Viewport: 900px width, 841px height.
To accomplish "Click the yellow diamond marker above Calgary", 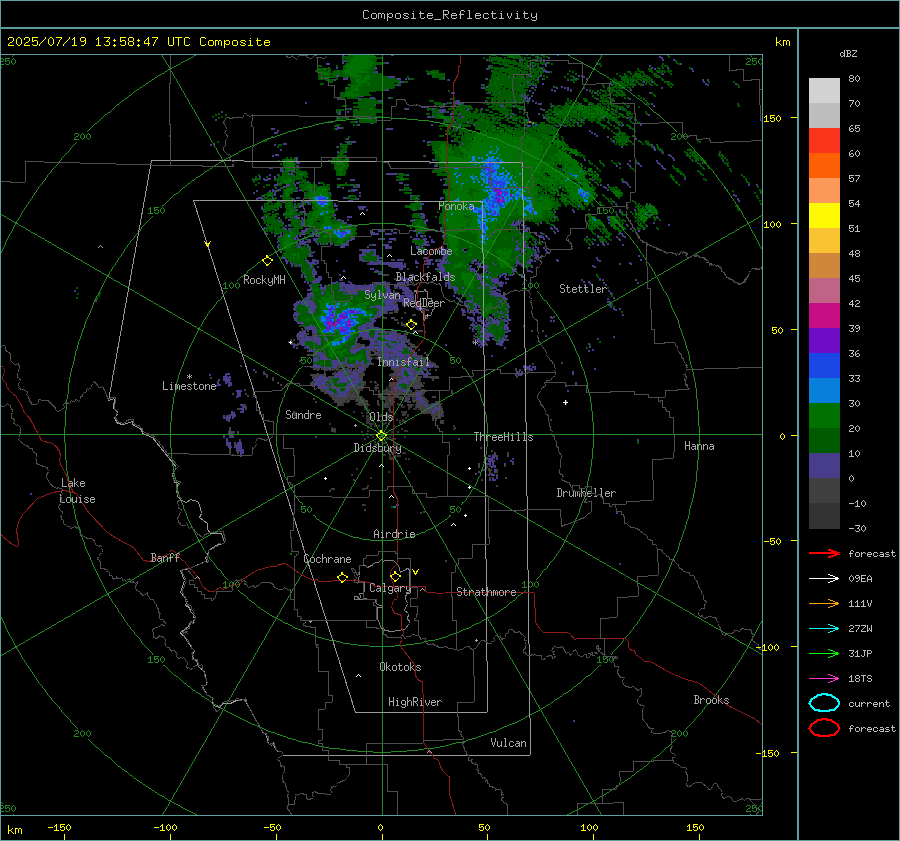I will point(395,576).
